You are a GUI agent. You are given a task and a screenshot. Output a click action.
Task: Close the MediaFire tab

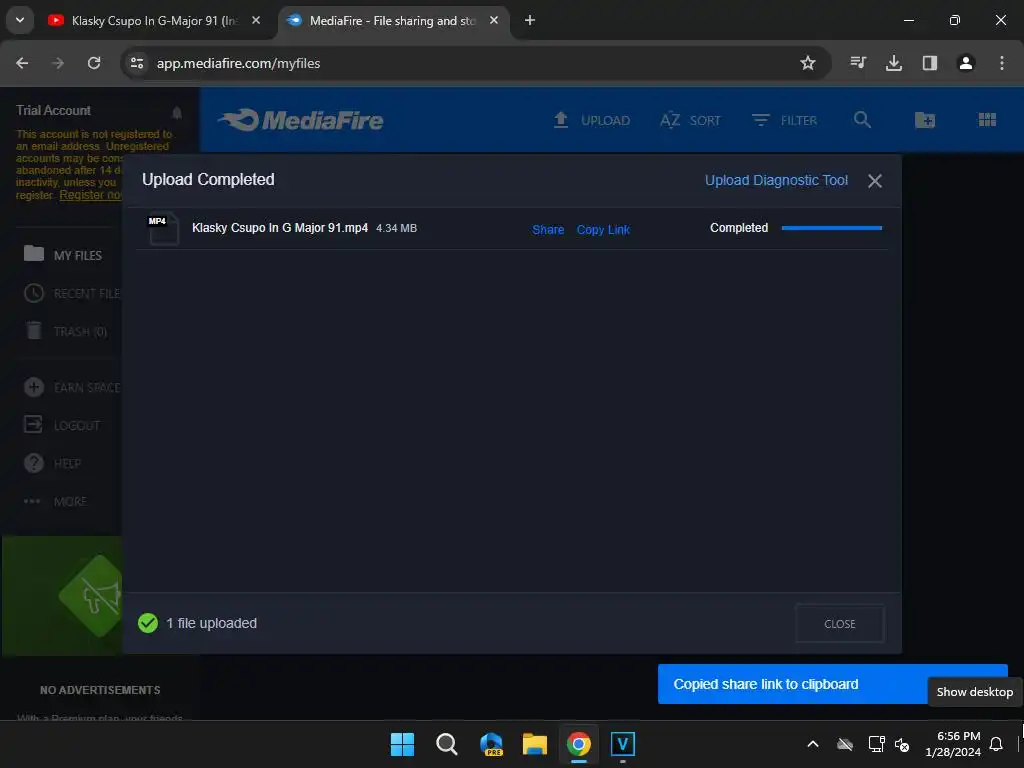(x=494, y=20)
